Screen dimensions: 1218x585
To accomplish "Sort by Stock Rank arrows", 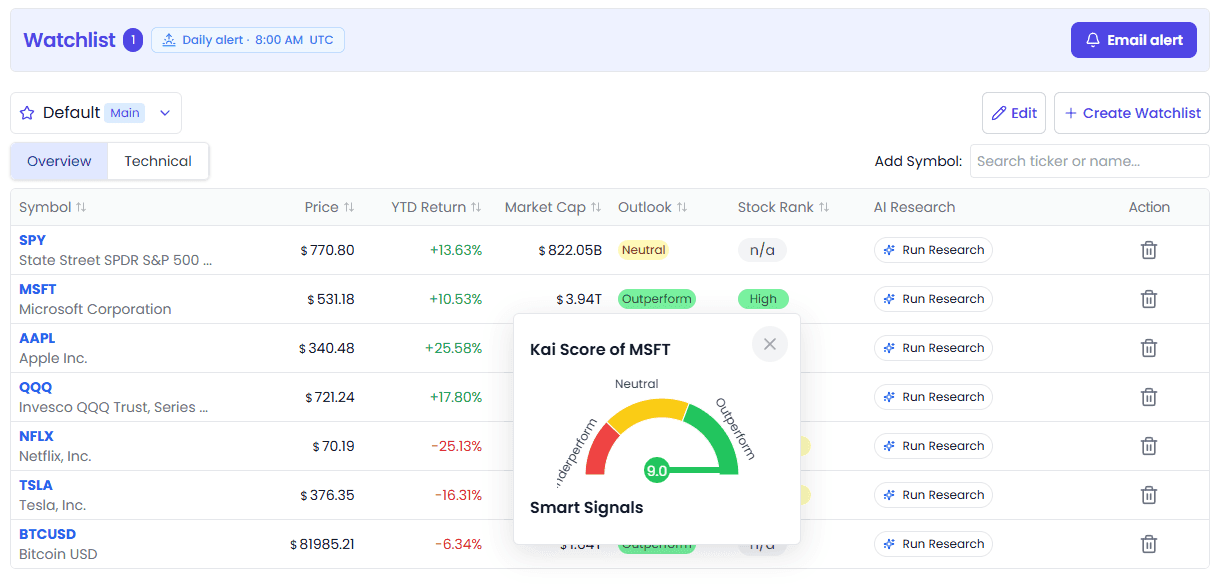I will [824, 207].
